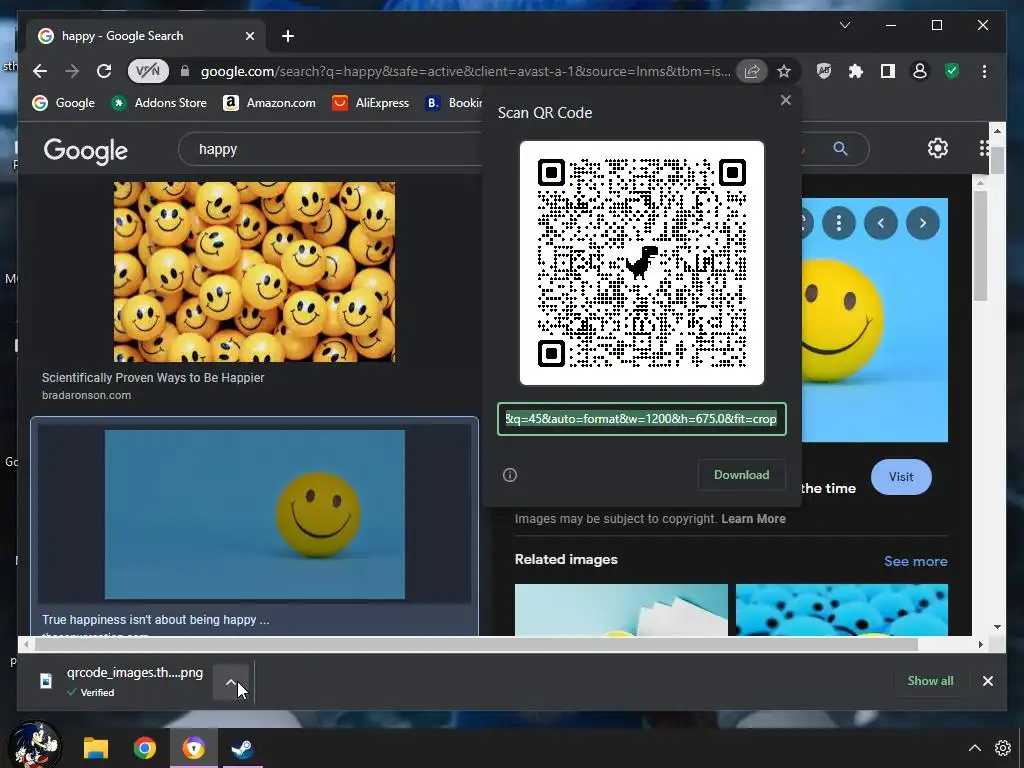Click the Visit button
The image size is (1024, 768).
pyautogui.click(x=901, y=477)
